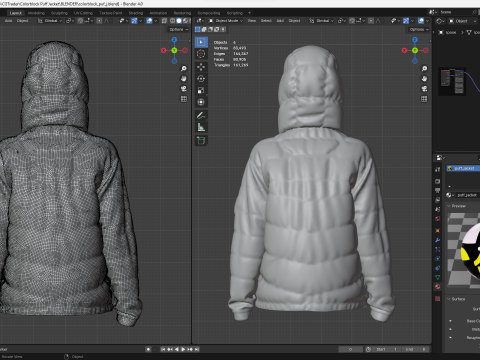The height and width of the screenshot is (360, 480).
Task: Open material browse dropdown beside puff jacket
Action: tap(450, 195)
